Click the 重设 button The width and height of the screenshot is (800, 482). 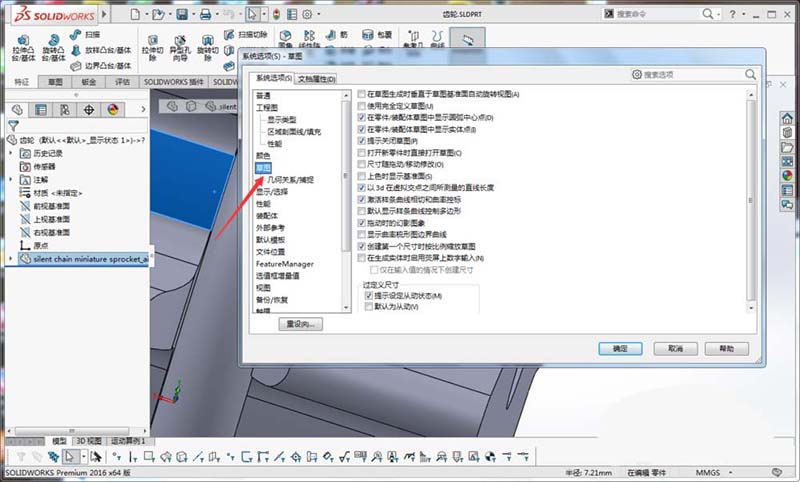tap(301, 324)
